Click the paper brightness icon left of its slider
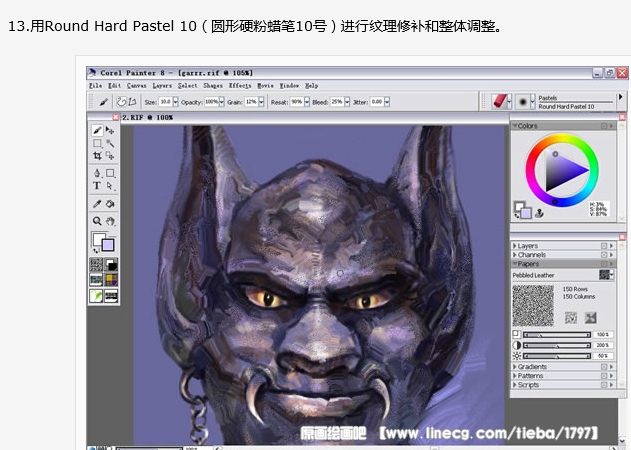Image resolution: width=631 pixels, height=450 pixels. pyautogui.click(x=517, y=356)
